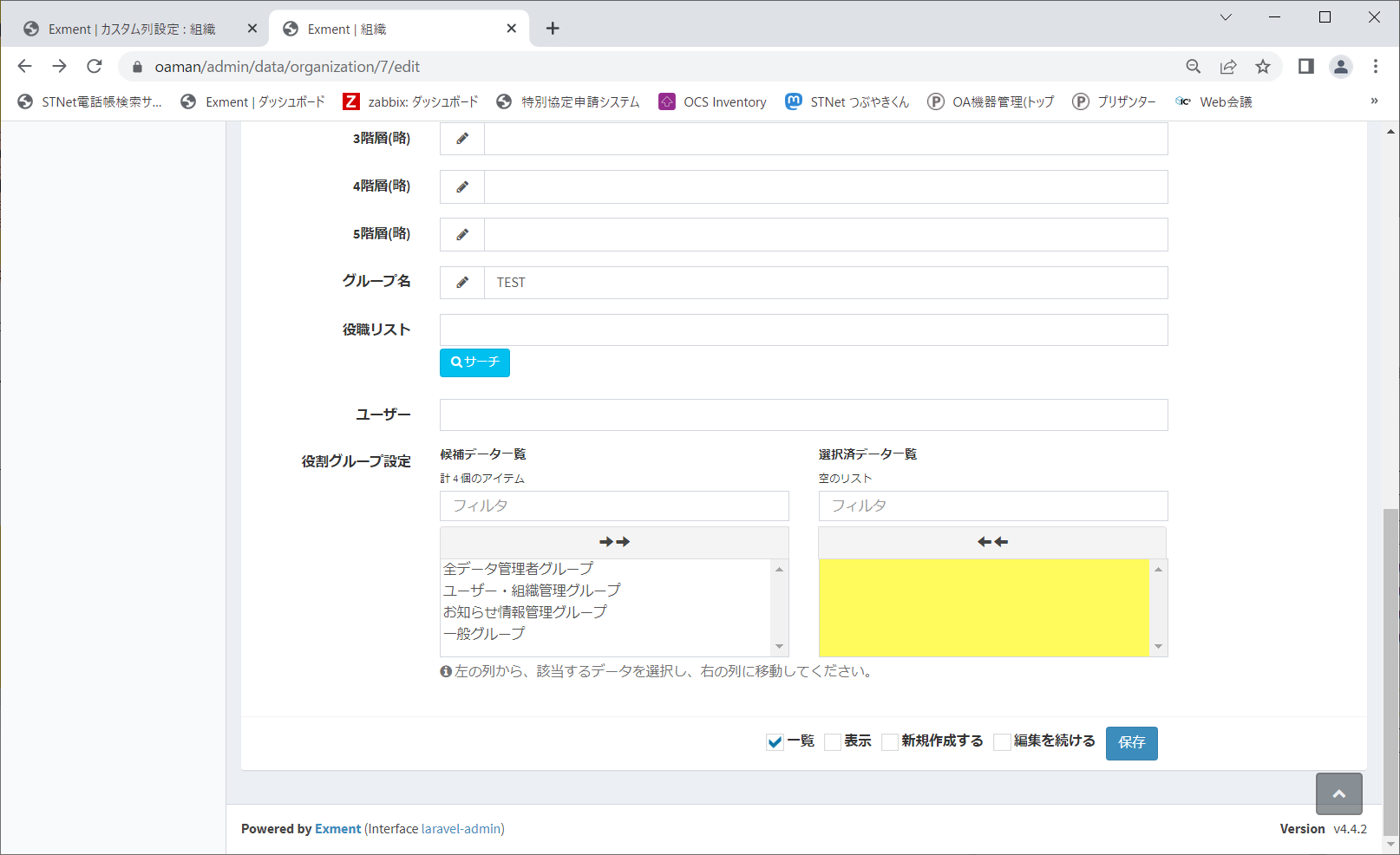This screenshot has width=1400, height=855.
Task: Open a new browser tab
Action: tap(553, 29)
